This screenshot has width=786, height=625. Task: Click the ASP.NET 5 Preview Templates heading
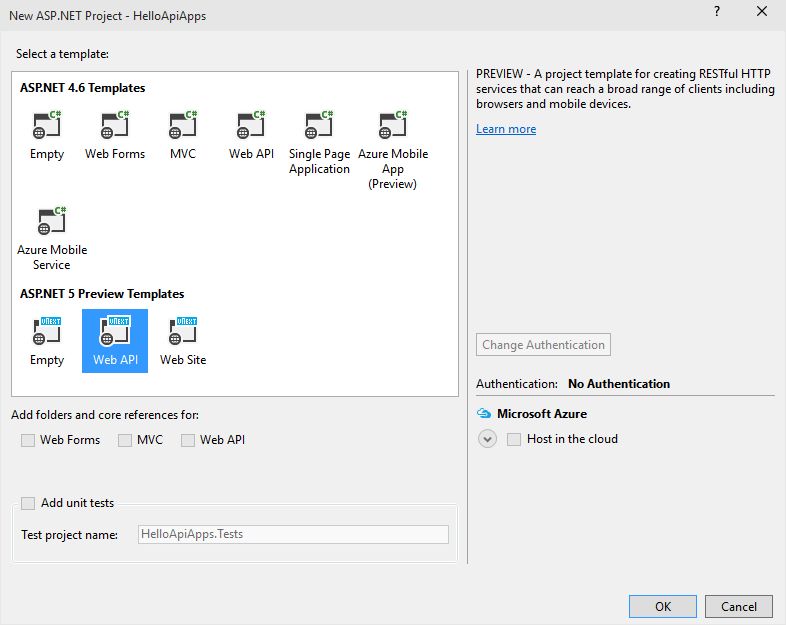point(102,294)
